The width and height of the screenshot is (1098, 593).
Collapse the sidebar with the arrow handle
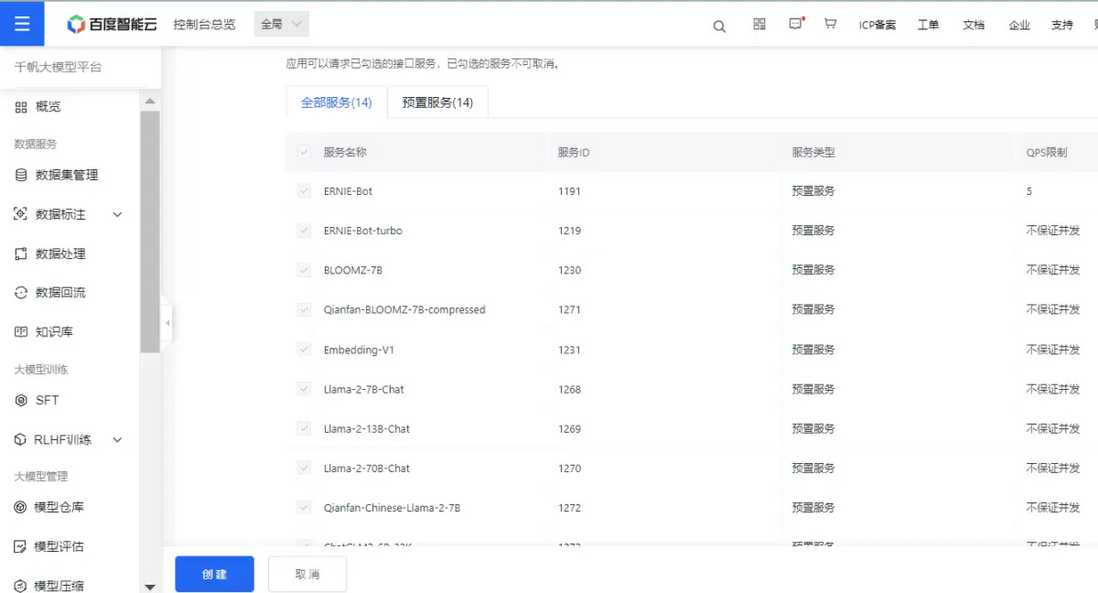point(167,323)
